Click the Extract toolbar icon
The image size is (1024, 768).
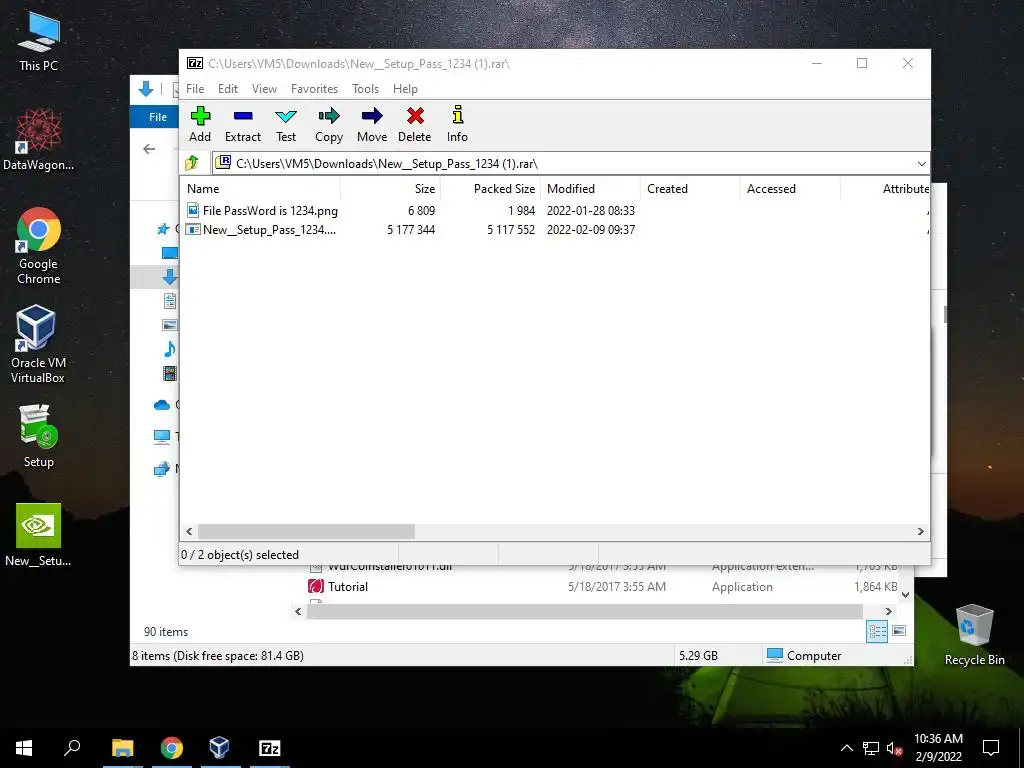(242, 124)
